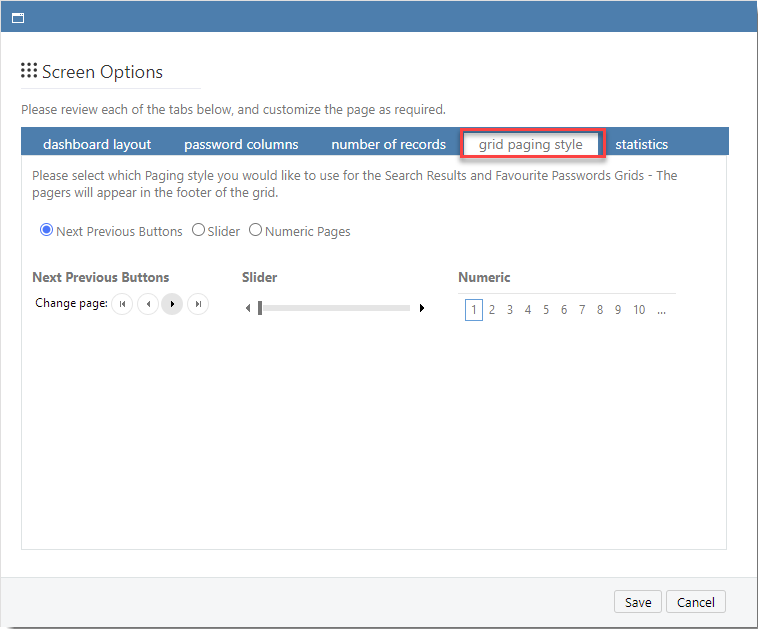Click the slider handle in the preview
The image size is (758, 629).
260,308
